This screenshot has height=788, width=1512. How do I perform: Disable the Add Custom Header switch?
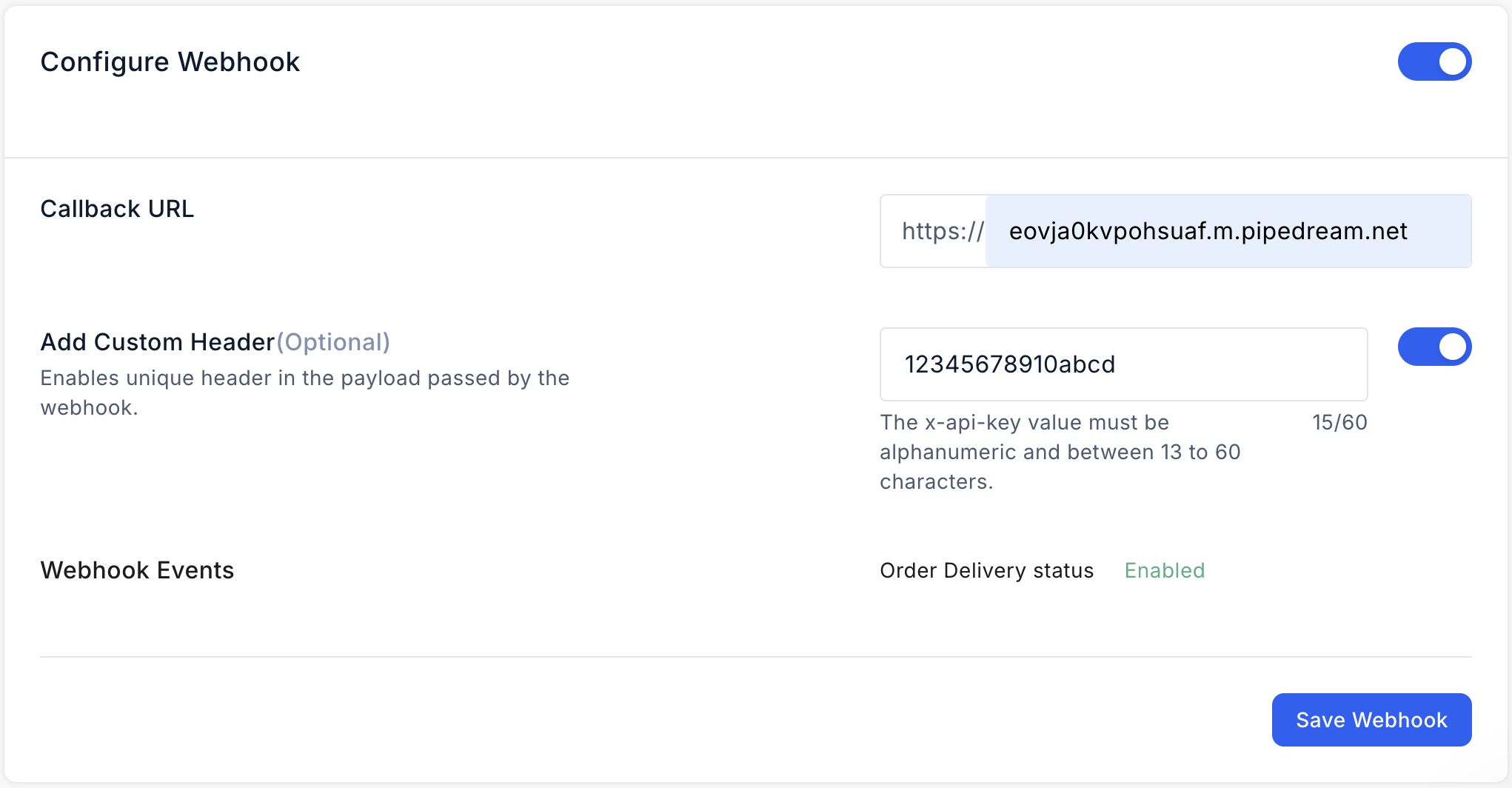pyautogui.click(x=1434, y=347)
